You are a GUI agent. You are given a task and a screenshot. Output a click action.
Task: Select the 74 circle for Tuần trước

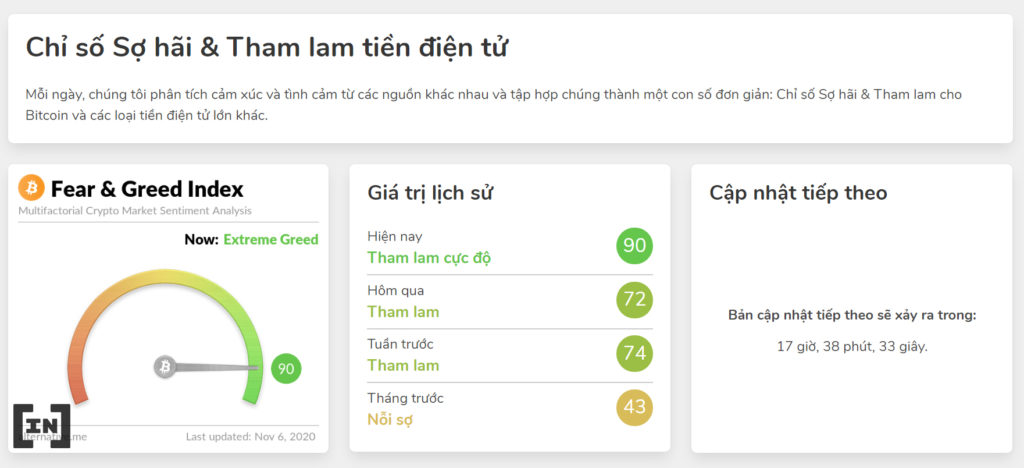634,353
